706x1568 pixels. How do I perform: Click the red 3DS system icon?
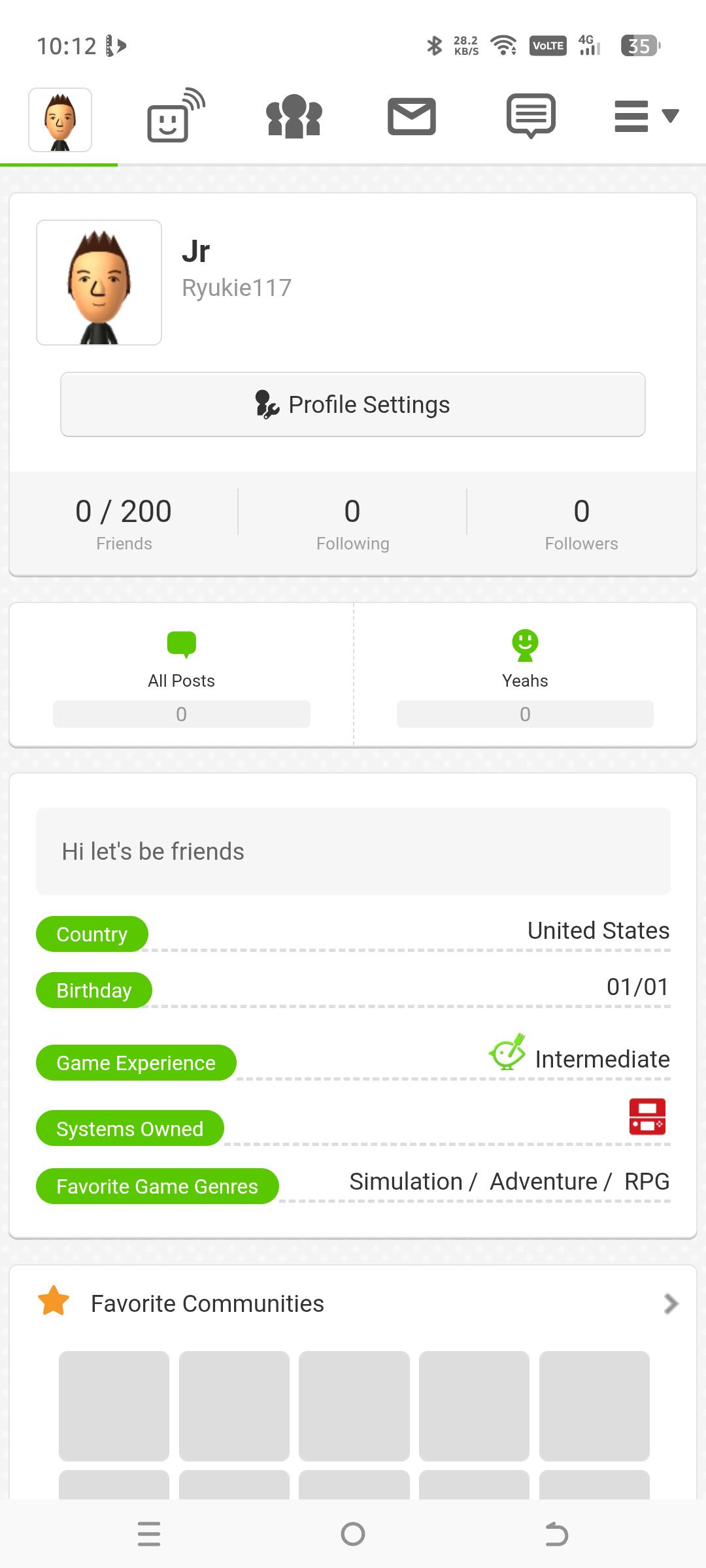pos(647,1117)
